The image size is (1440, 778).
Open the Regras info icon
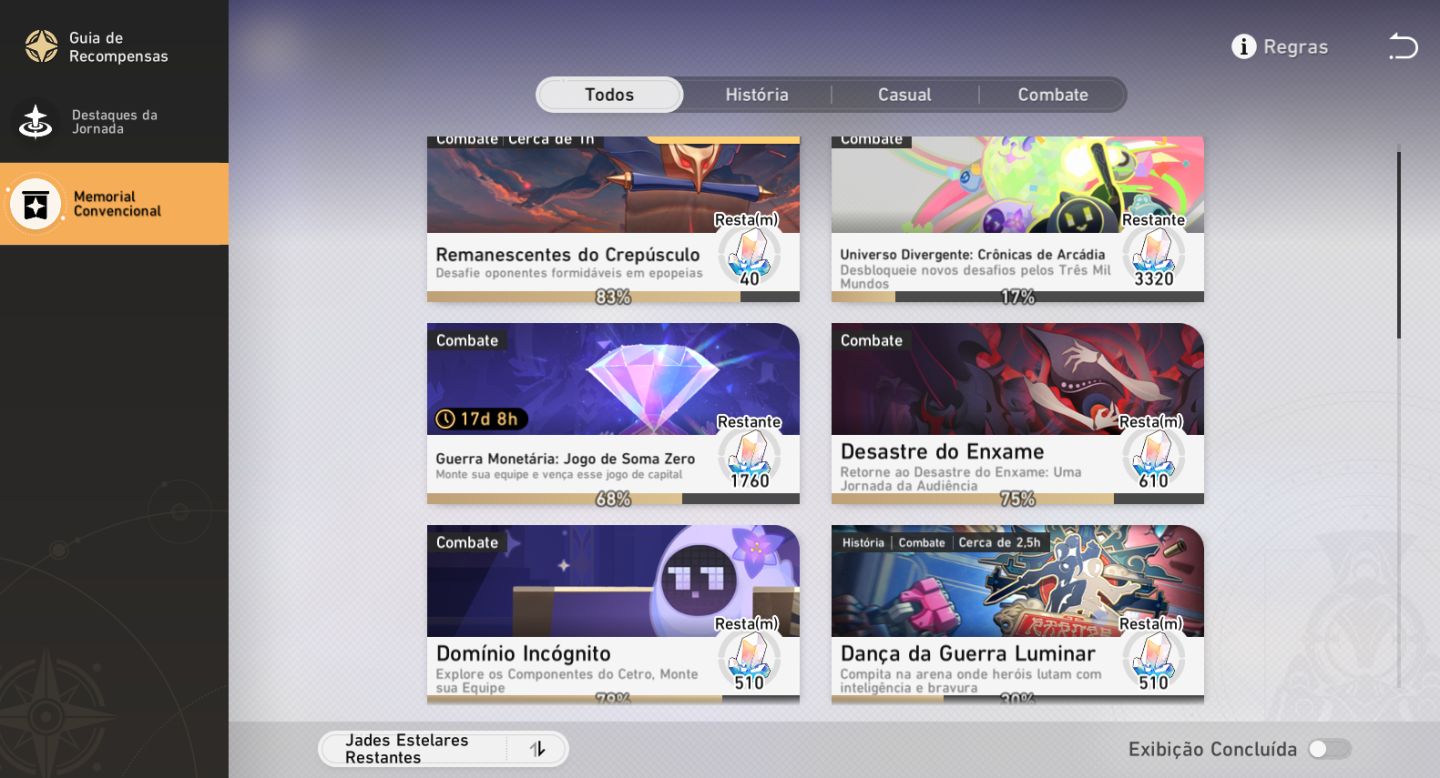1243,47
